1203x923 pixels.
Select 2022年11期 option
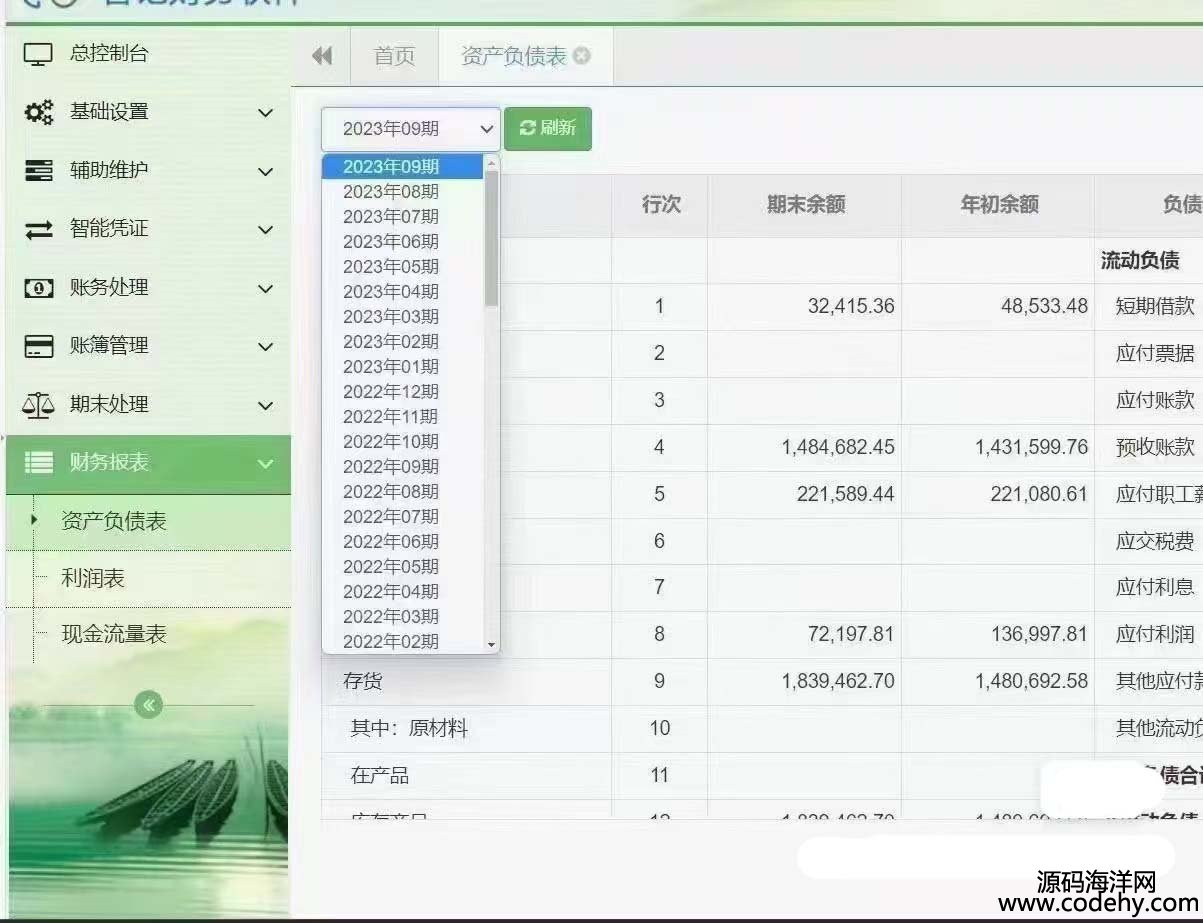403,416
